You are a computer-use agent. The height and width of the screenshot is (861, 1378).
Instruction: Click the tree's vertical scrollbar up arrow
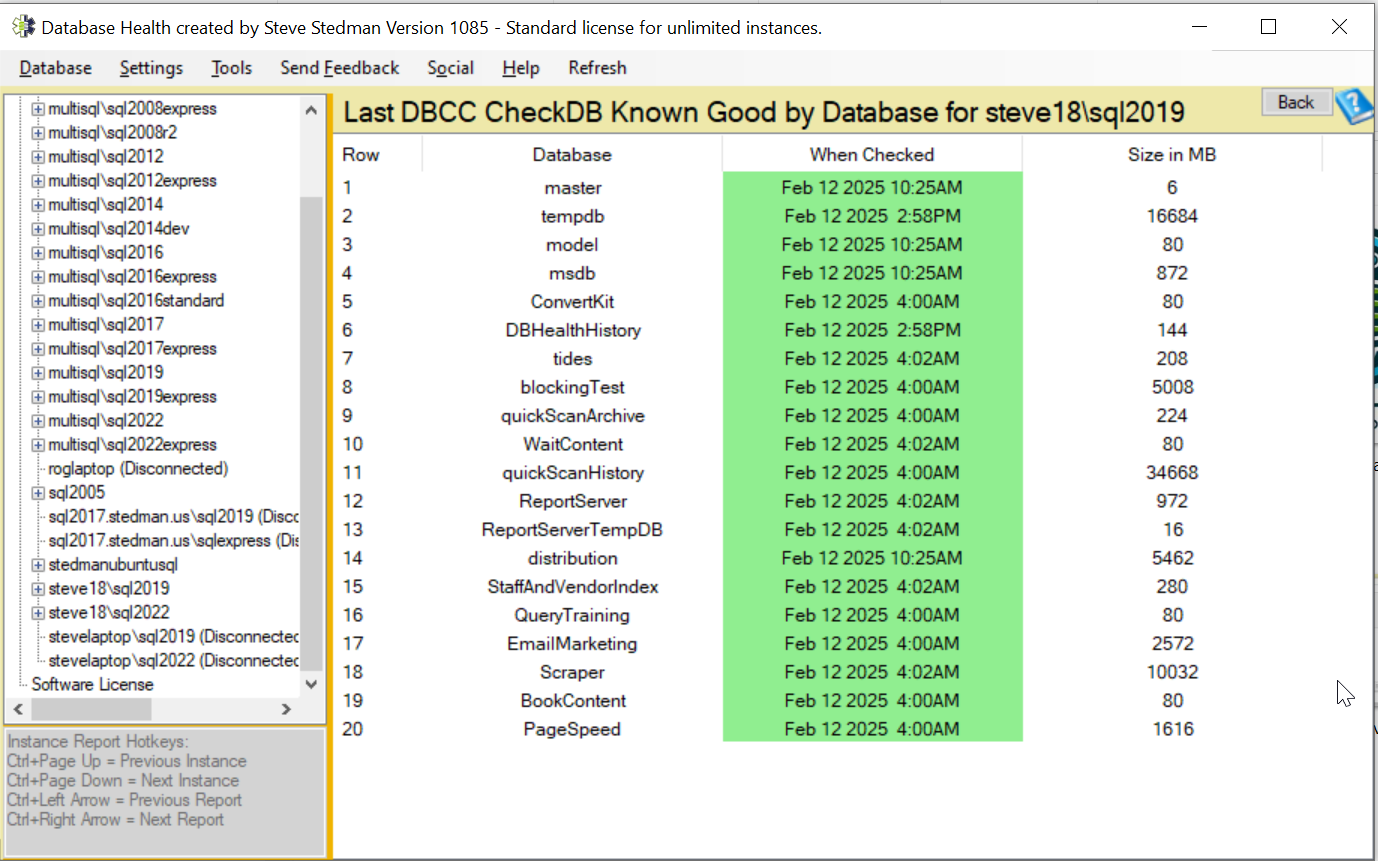[x=311, y=110]
